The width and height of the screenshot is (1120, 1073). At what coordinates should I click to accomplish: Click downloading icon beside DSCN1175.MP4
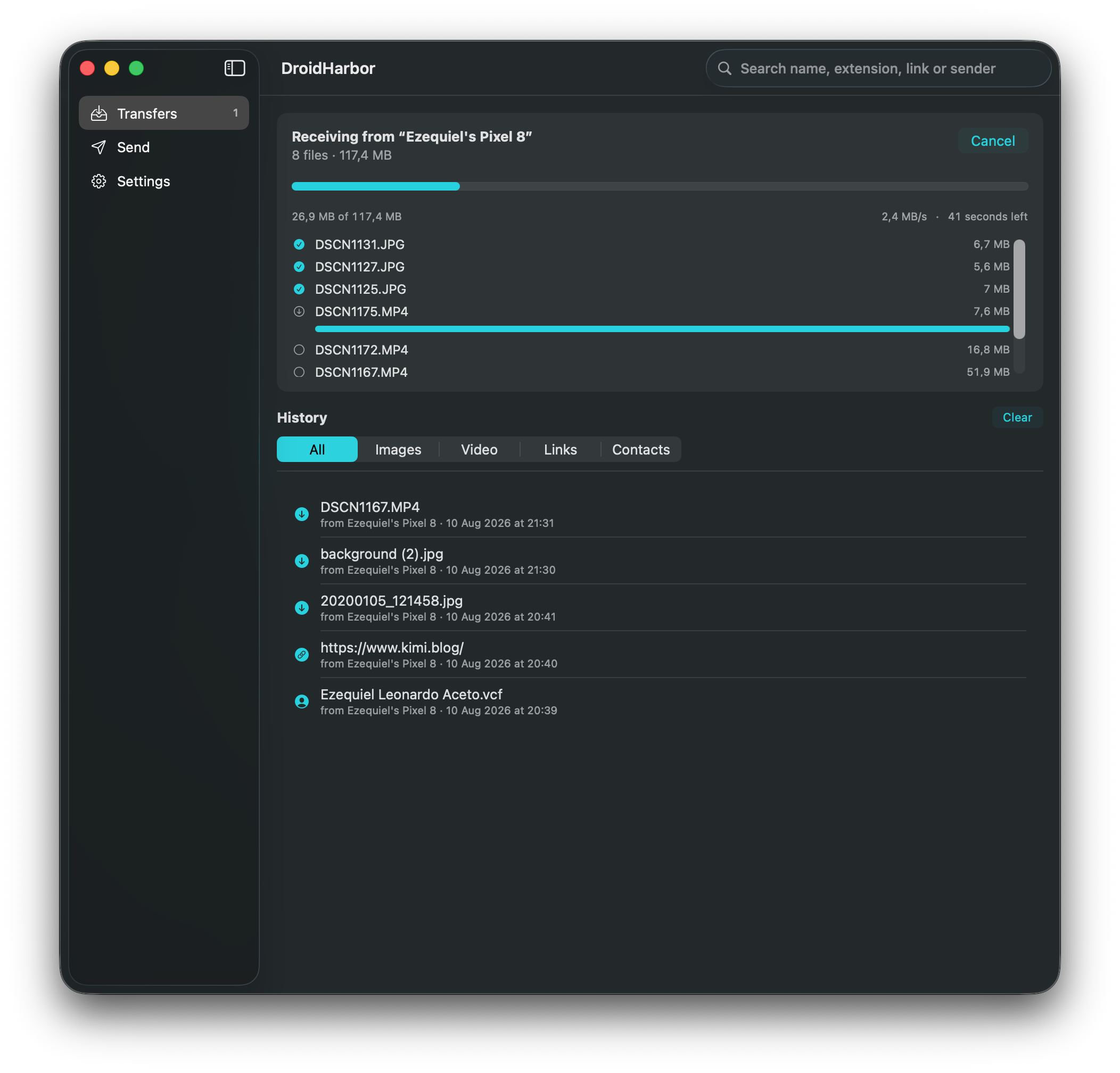pyautogui.click(x=299, y=311)
